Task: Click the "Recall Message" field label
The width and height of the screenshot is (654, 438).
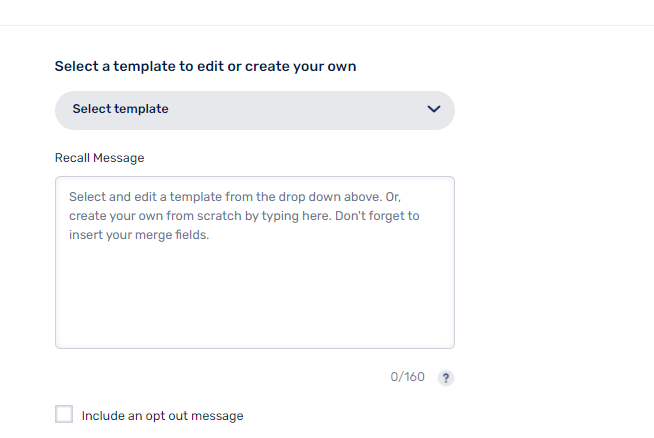Action: 99,158
